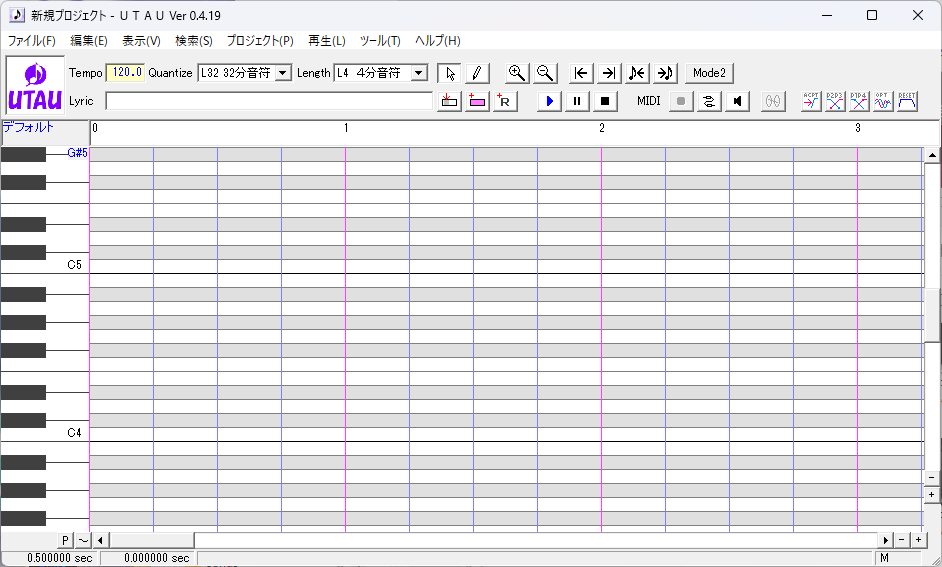Select the pencil draw tool

pyautogui.click(x=477, y=73)
